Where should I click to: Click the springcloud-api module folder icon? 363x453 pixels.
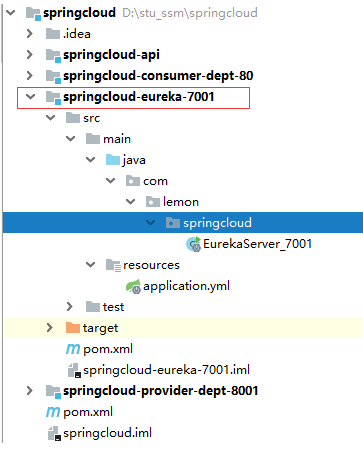[54, 55]
